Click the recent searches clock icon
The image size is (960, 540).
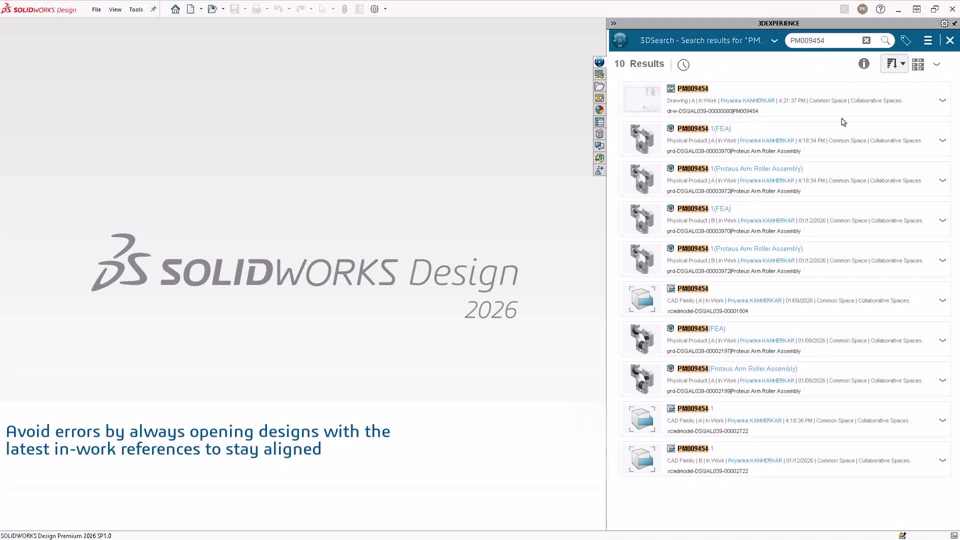click(683, 64)
